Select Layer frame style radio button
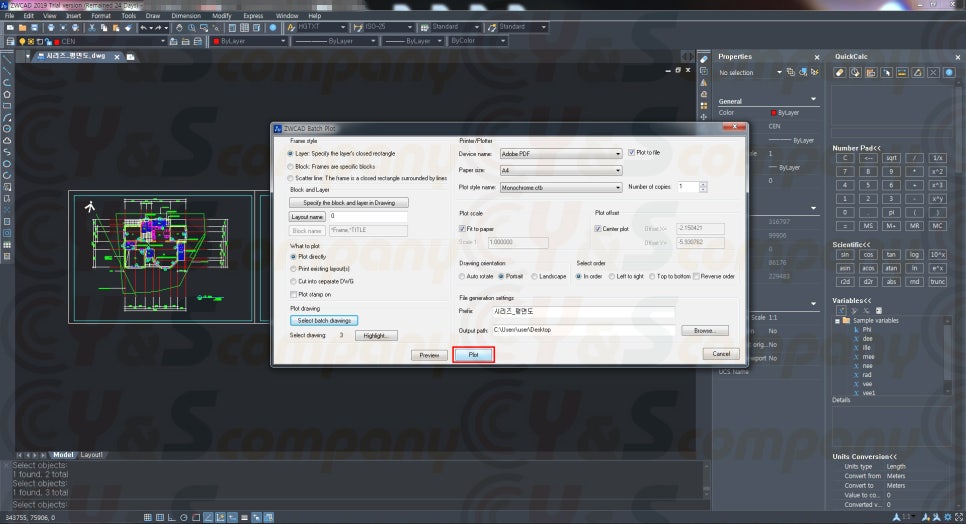 [290, 153]
